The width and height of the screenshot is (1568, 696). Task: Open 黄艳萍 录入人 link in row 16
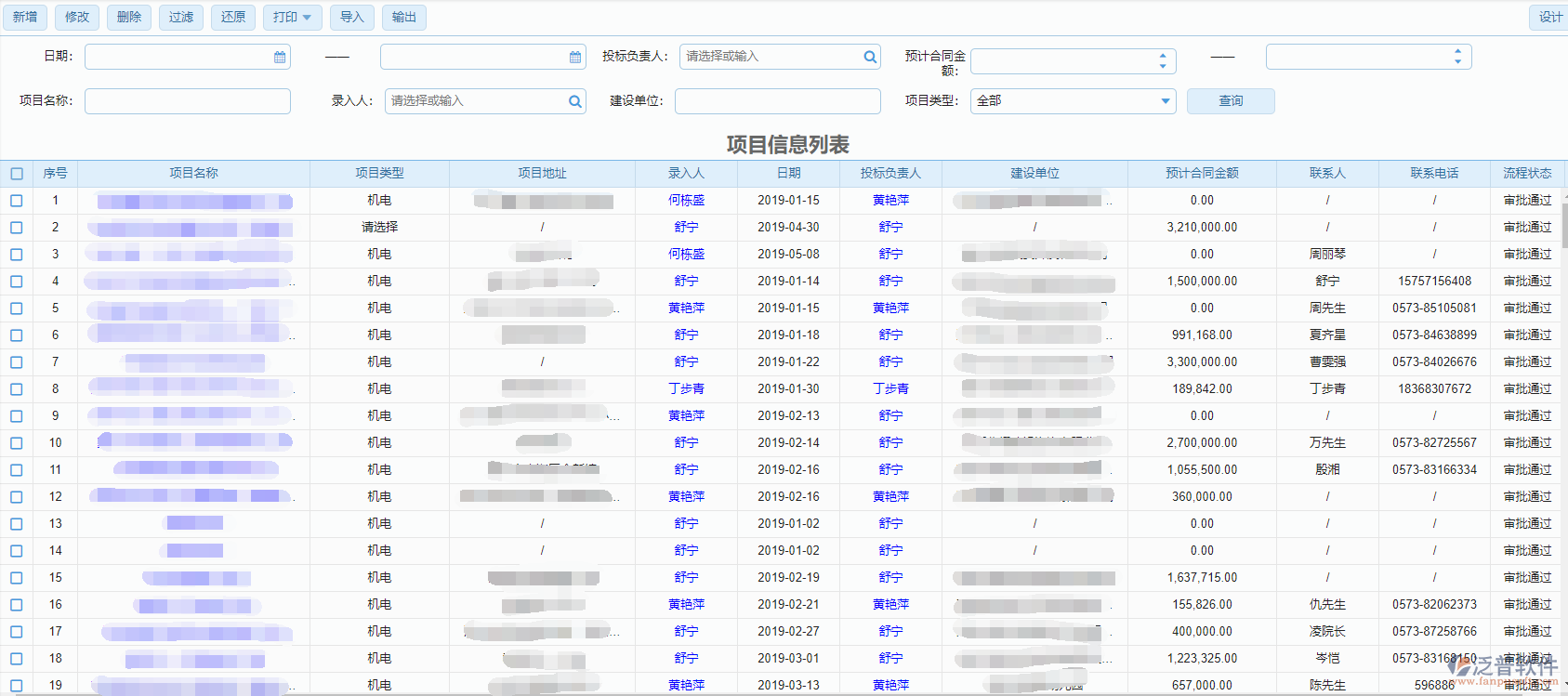[686, 605]
